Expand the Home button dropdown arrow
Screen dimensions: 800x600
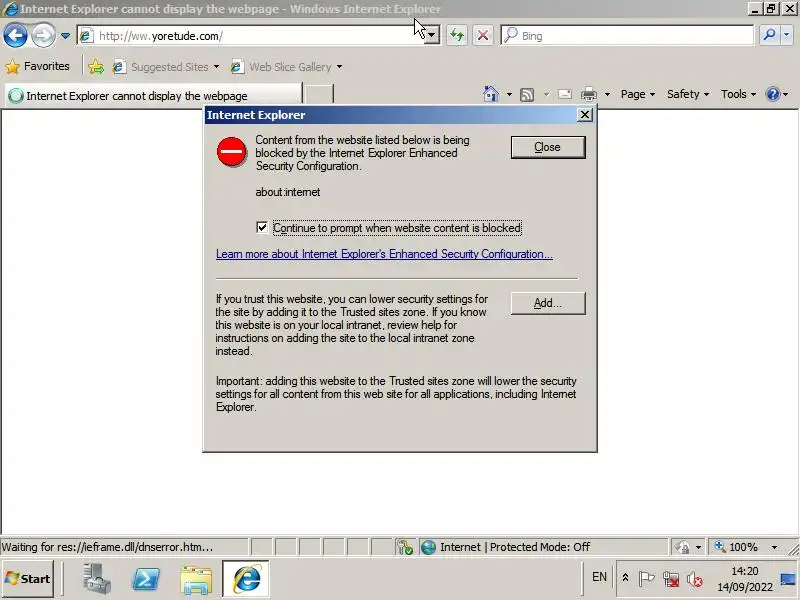point(509,94)
